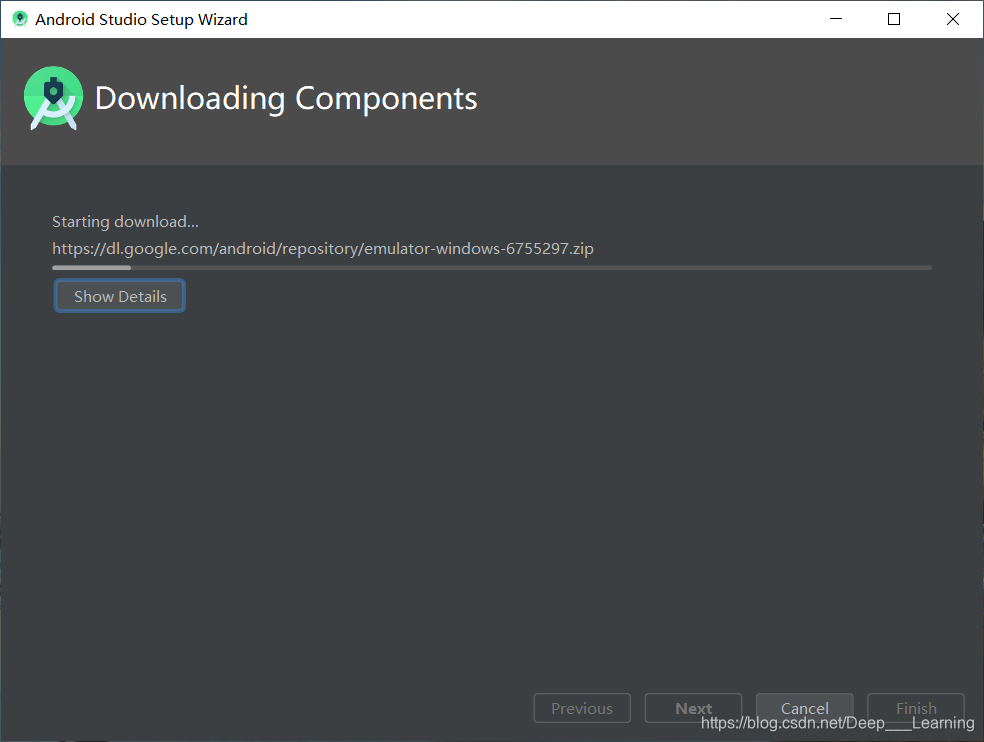The image size is (984, 742).
Task: Cancel the component download
Action: (805, 708)
